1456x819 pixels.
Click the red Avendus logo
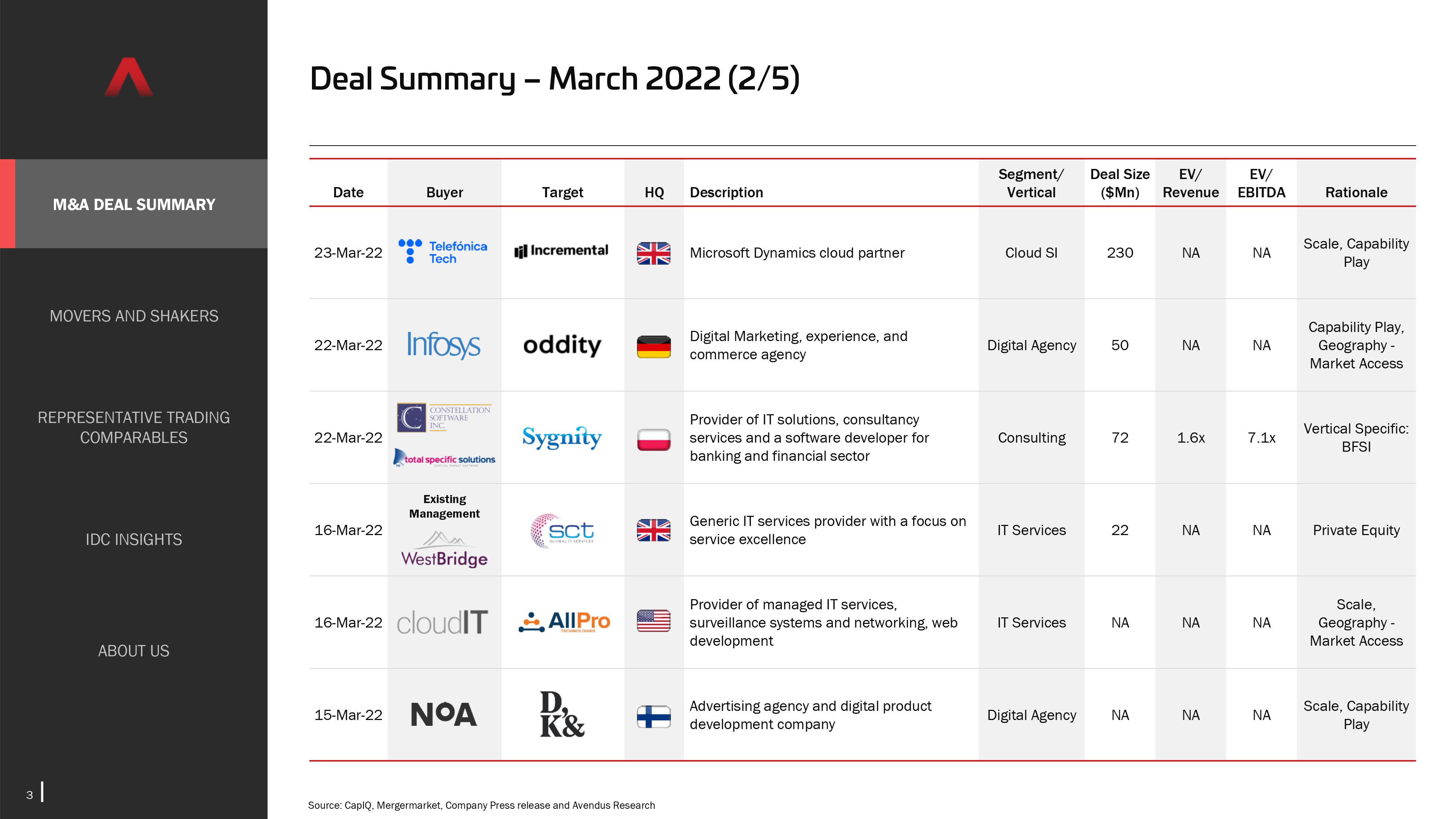pyautogui.click(x=129, y=77)
